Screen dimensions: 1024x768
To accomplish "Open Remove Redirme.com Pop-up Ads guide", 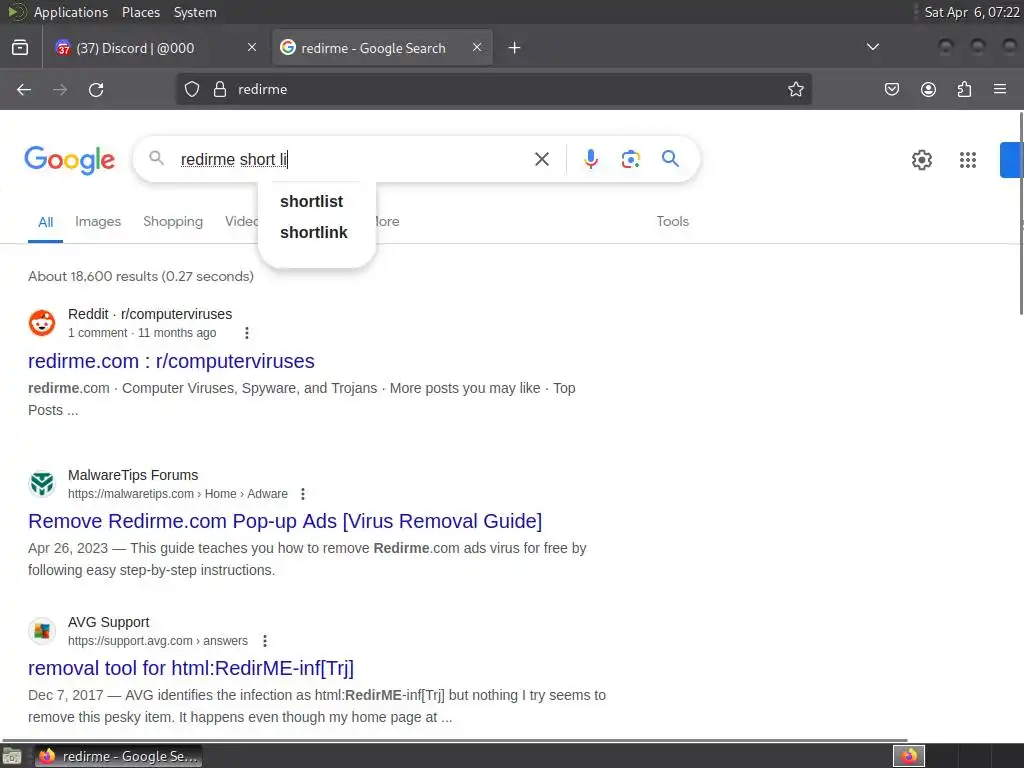I will (x=285, y=521).
